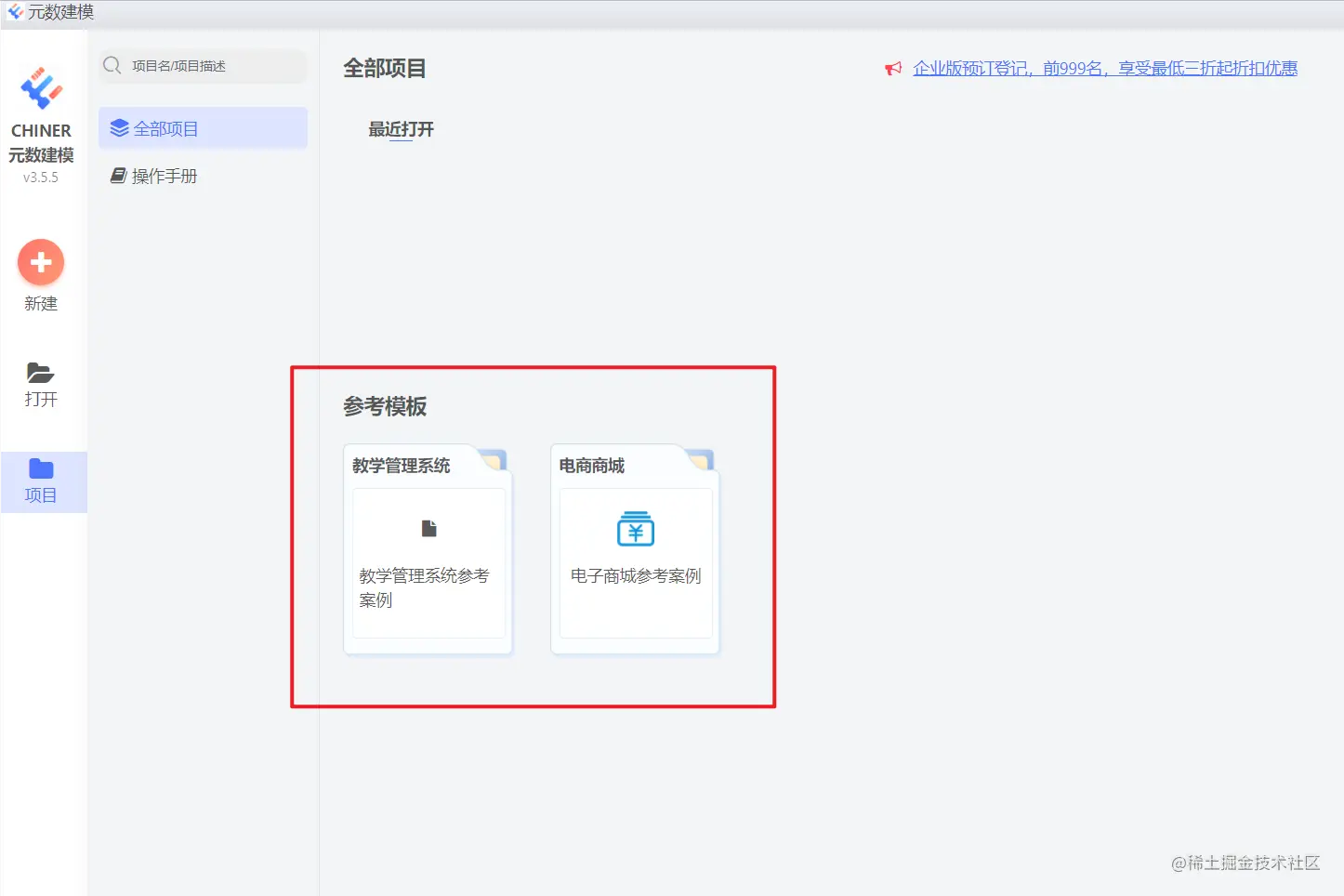Click the 元数建模 title bar app icon
The image size is (1344, 896).
pyautogui.click(x=15, y=12)
